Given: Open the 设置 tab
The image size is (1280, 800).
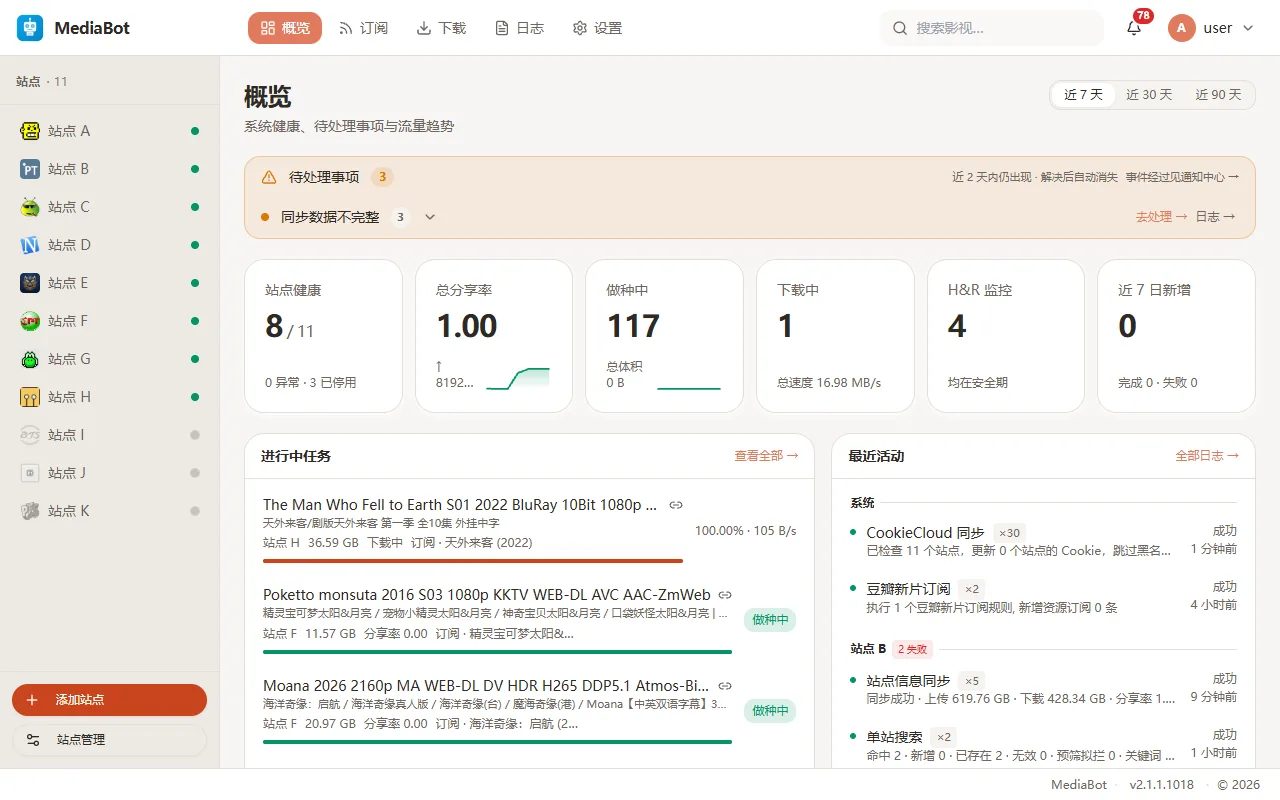Looking at the screenshot, I should click(597, 28).
